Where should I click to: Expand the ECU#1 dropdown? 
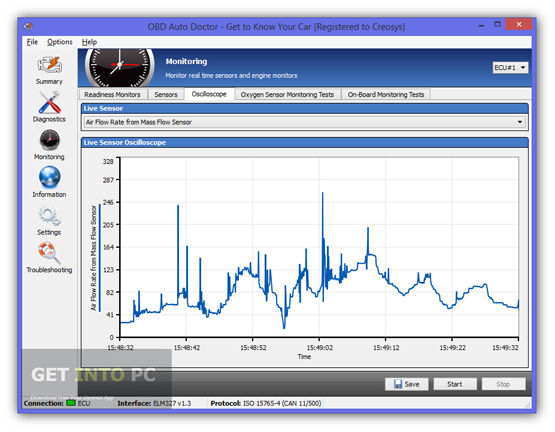pos(510,67)
